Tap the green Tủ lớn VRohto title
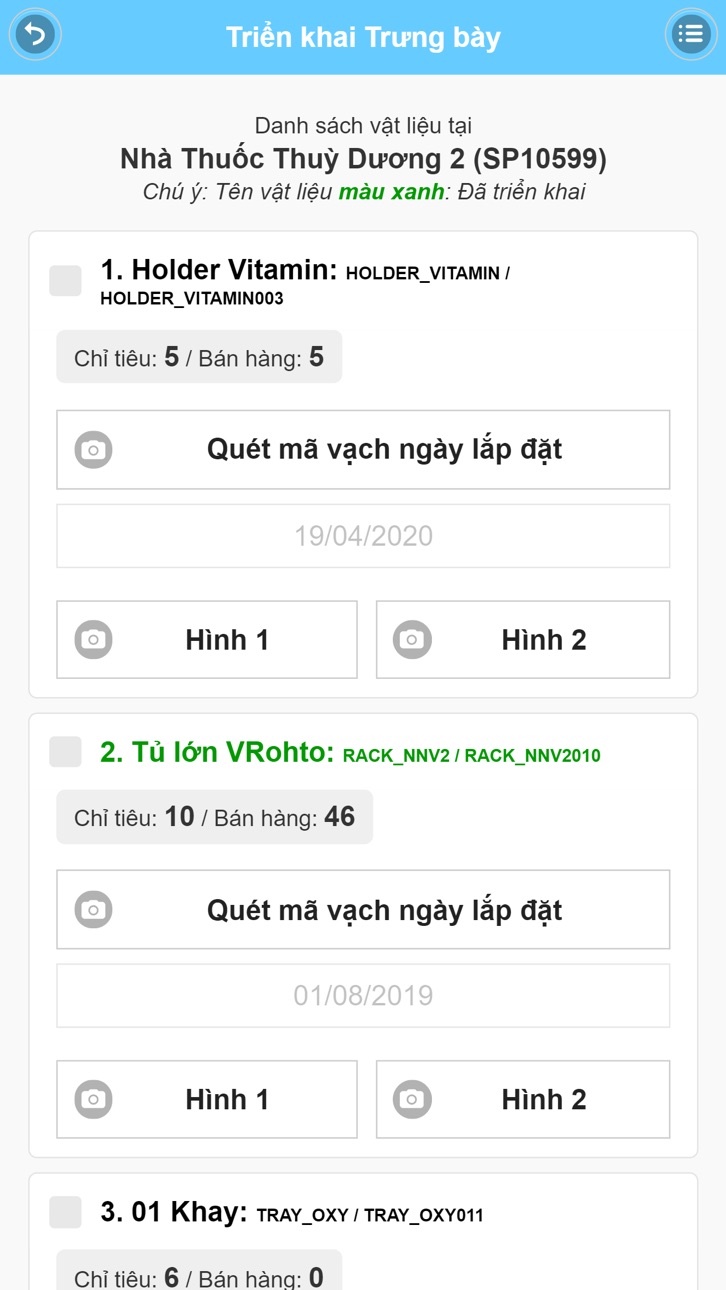This screenshot has width=726, height=1290. 217,752
